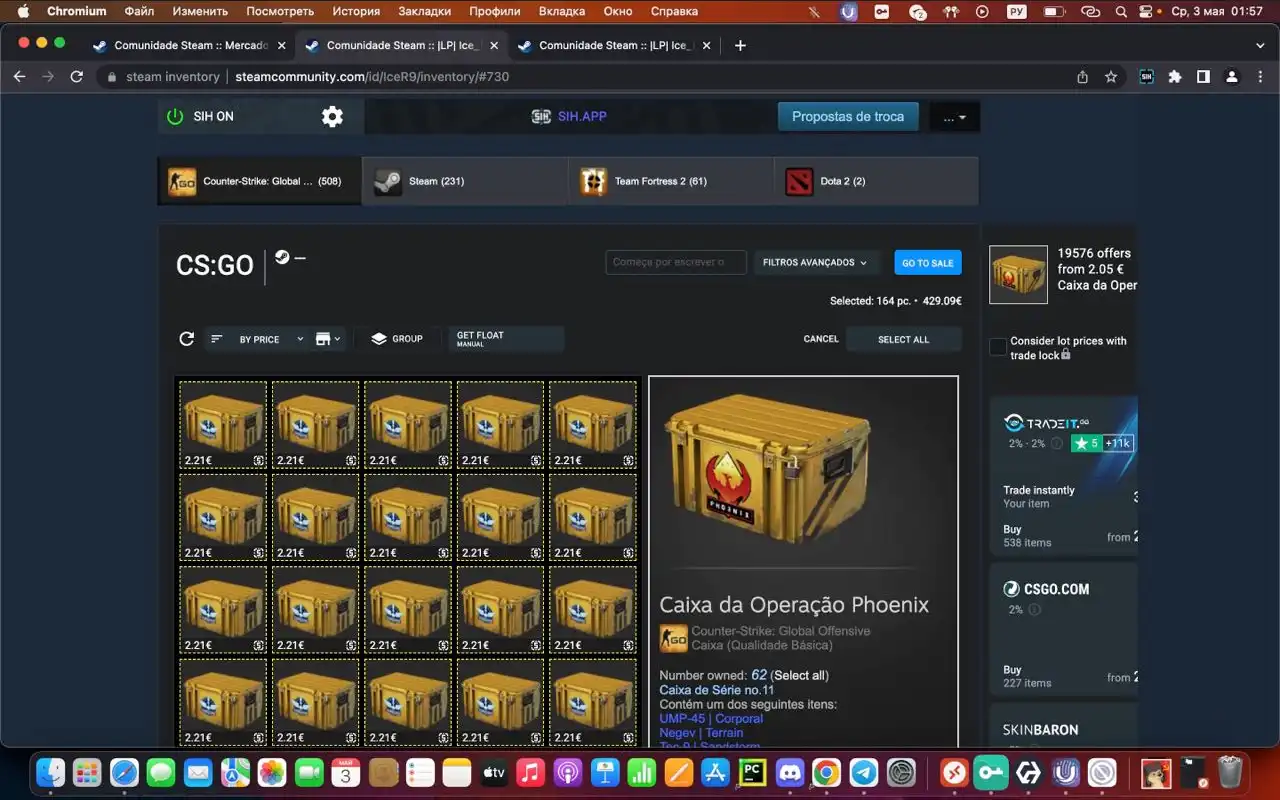Reload inventory with the refresh icon
The image size is (1280, 800).
pyautogui.click(x=186, y=339)
